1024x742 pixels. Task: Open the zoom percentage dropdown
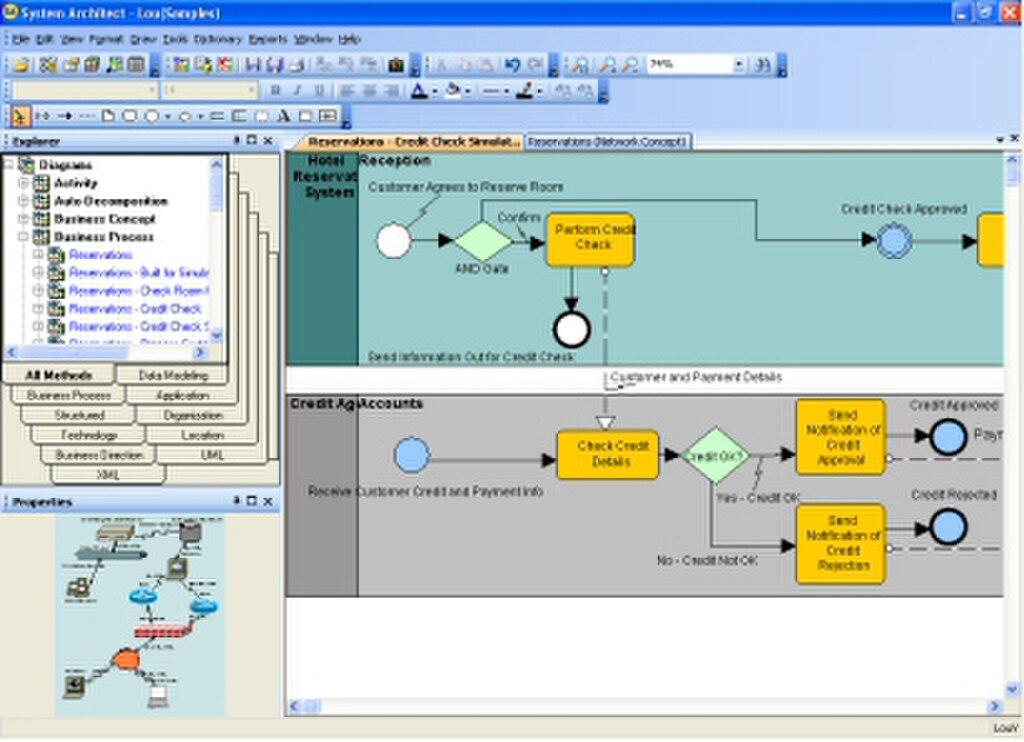(x=739, y=64)
